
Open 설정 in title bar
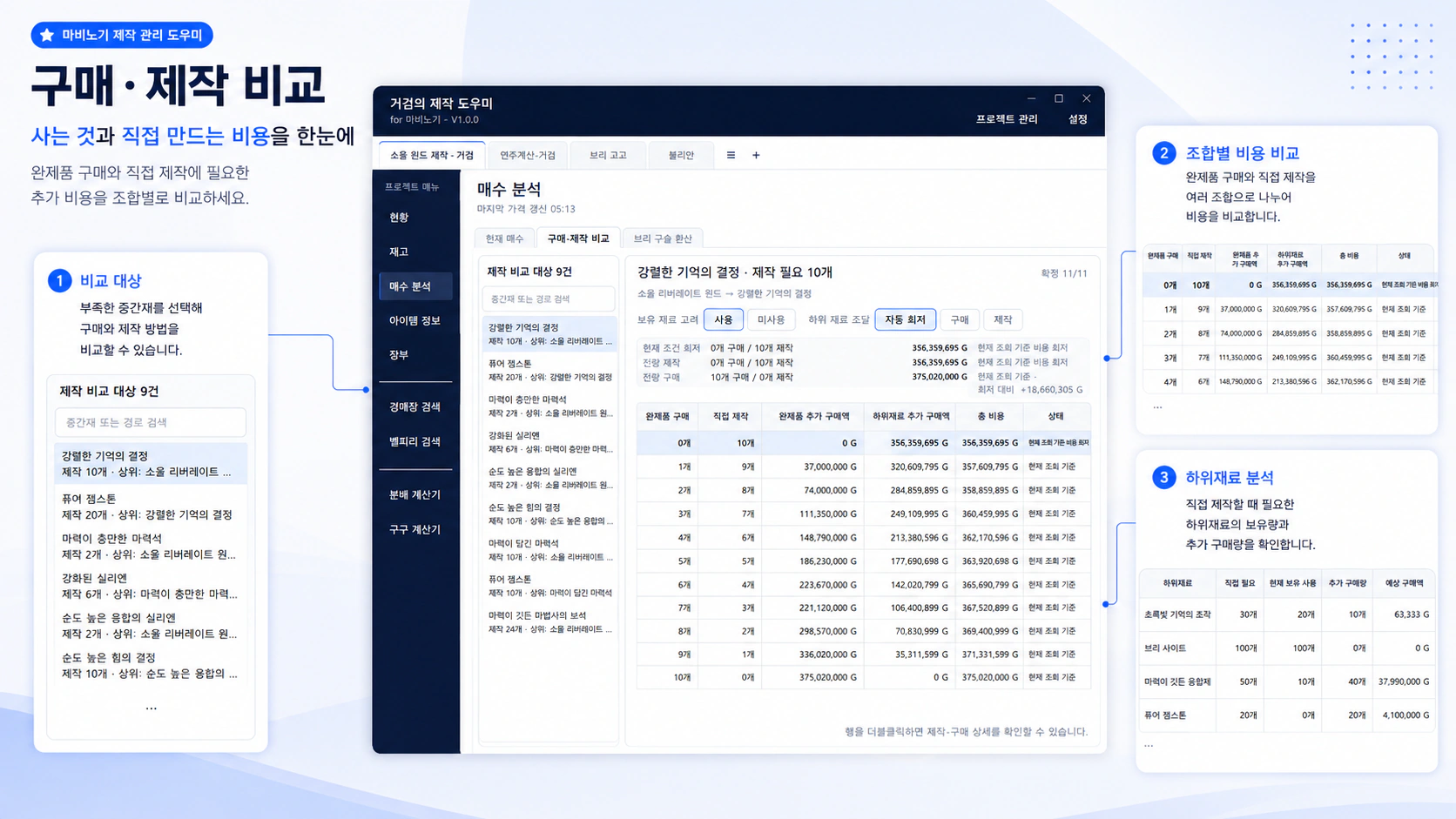1078,119
